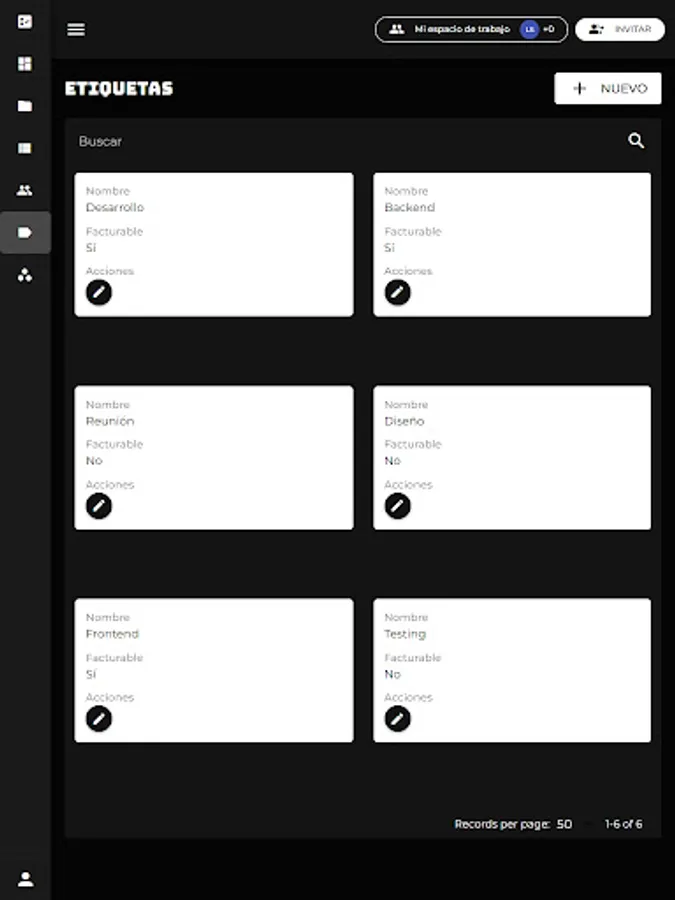Click Facturable value Sí in Backend card
The width and height of the screenshot is (675, 900).
tap(390, 247)
